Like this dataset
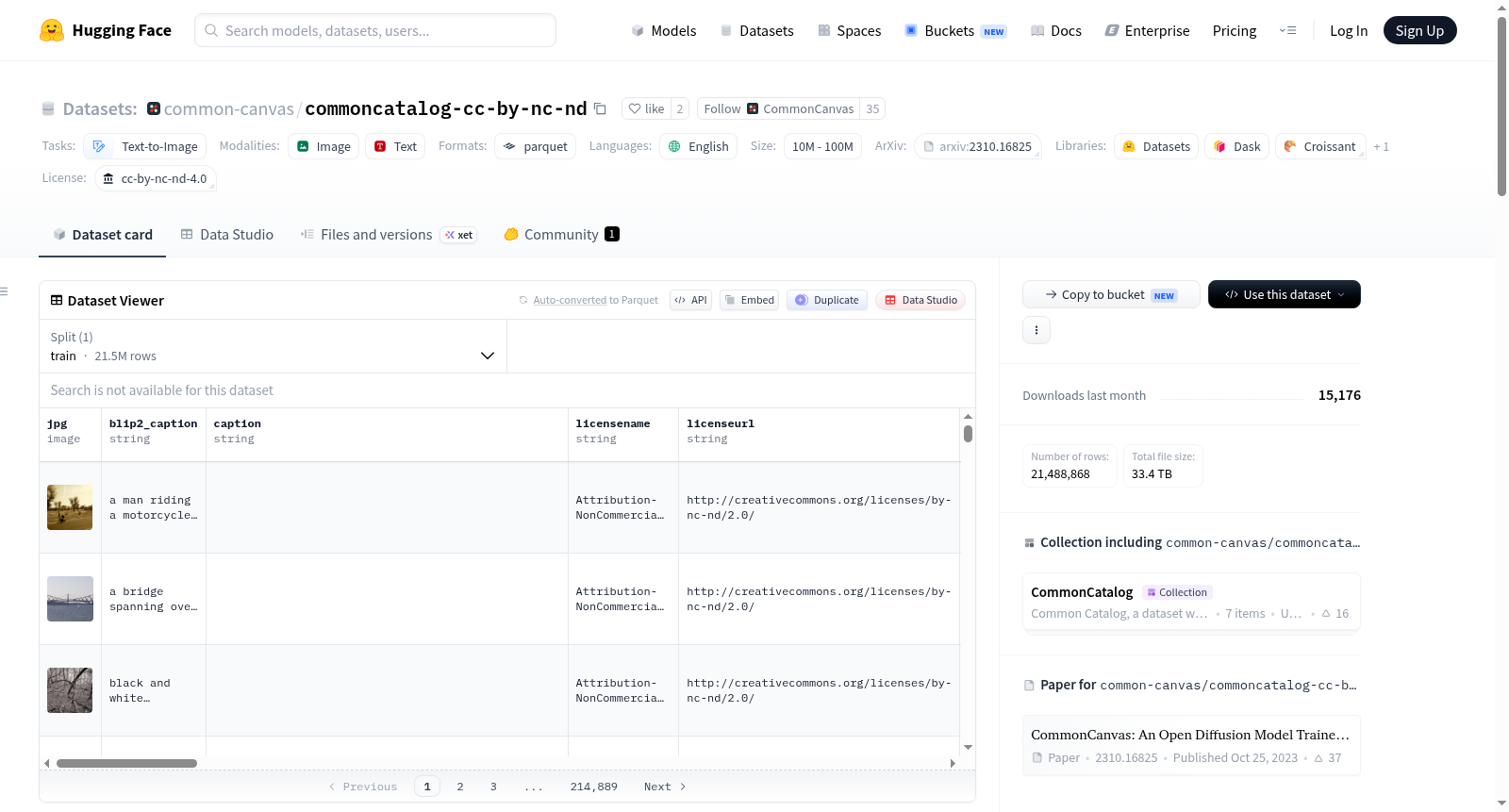This screenshot has height=812, width=1509. (647, 108)
